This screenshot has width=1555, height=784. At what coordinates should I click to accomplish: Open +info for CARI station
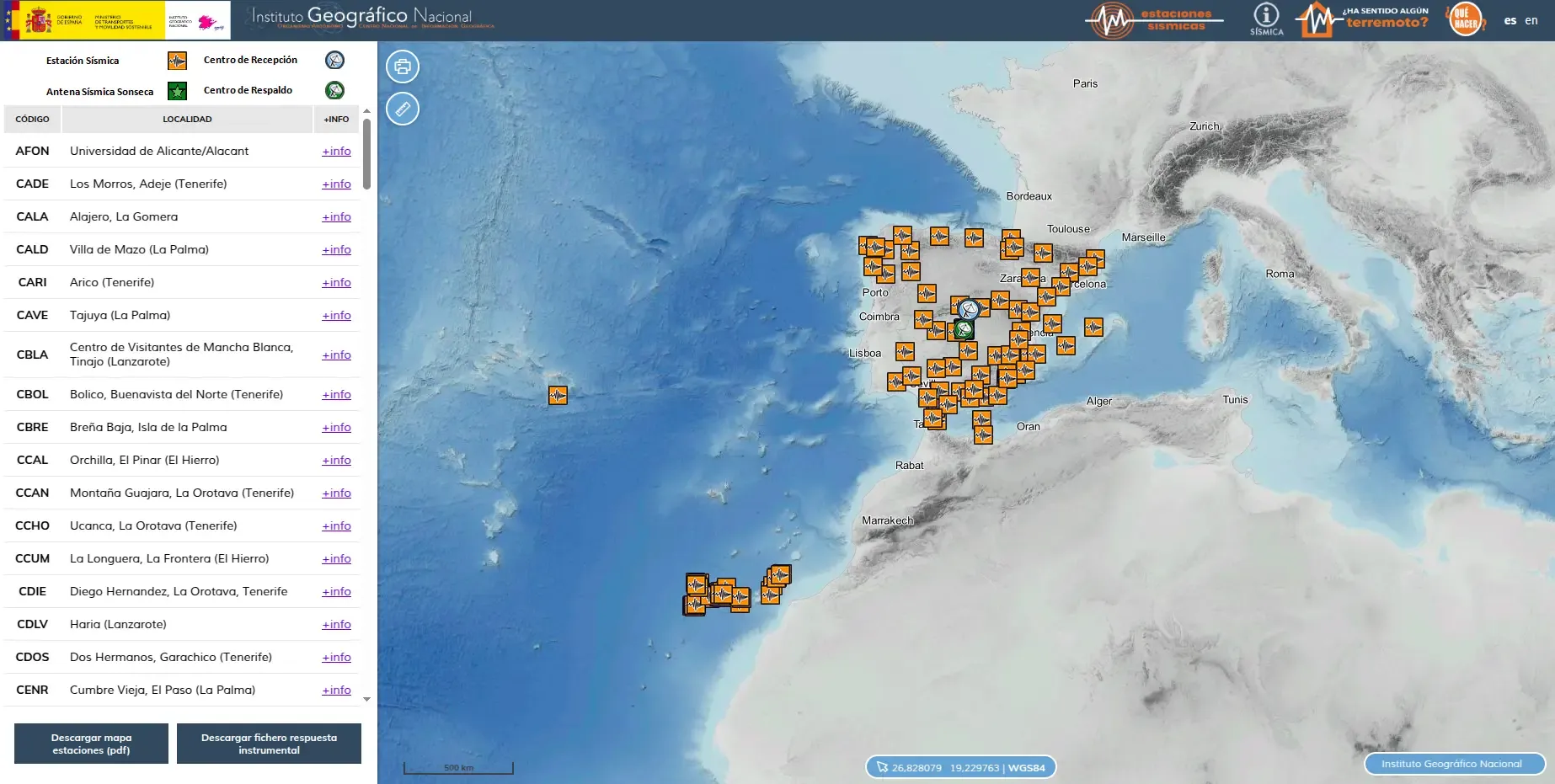[x=336, y=283]
